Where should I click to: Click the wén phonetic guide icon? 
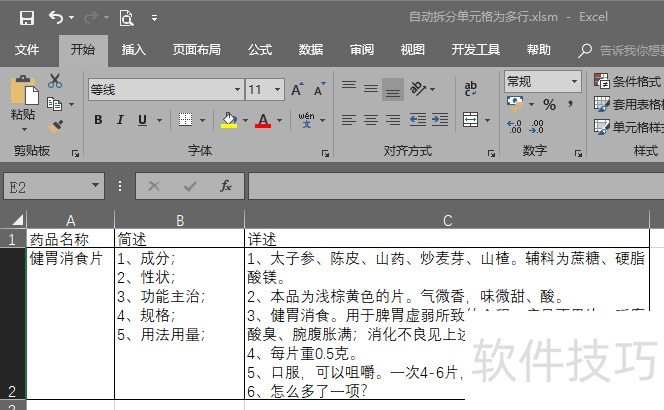pyautogui.click(x=306, y=120)
